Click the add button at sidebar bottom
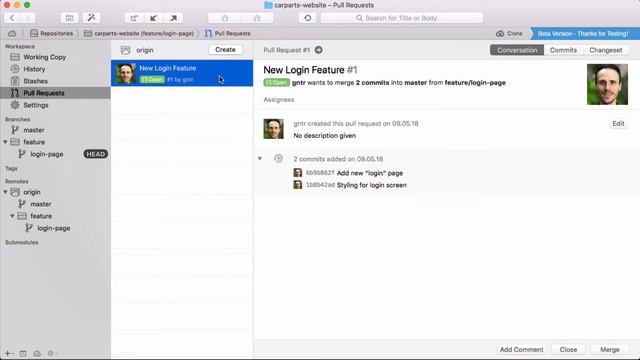Image resolution: width=640 pixels, height=360 pixels. pyautogui.click(x=9, y=353)
